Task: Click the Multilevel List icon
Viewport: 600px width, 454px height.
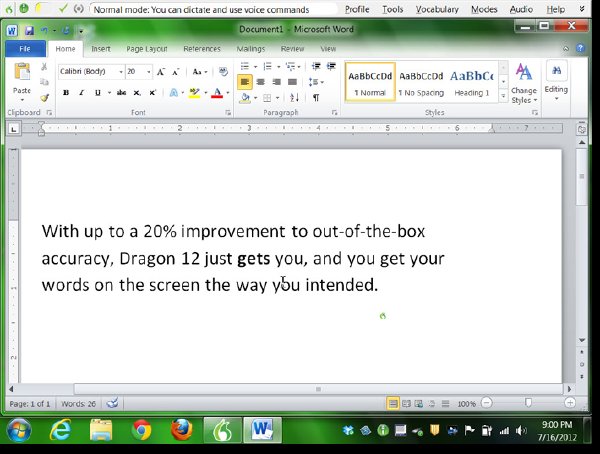Action: [x=290, y=66]
